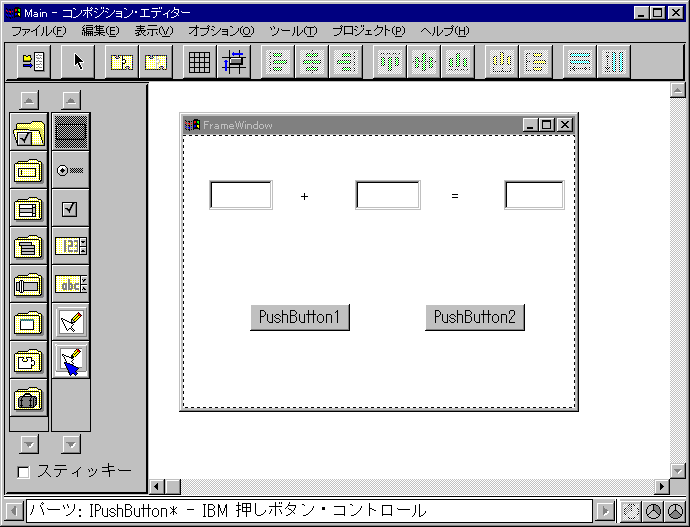Select the pencil part with blue cursor
This screenshot has height=527, width=690.
(x=71, y=361)
